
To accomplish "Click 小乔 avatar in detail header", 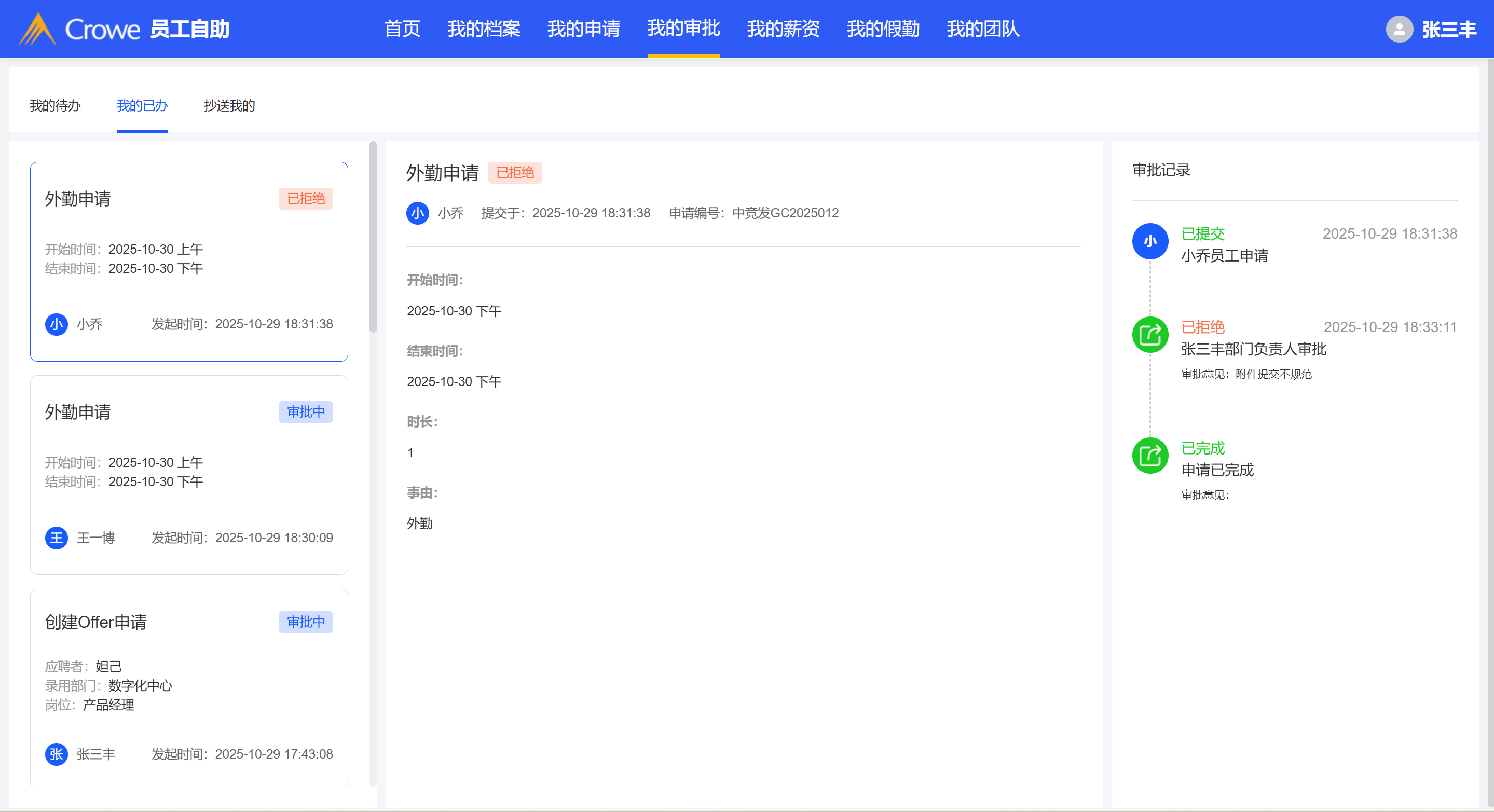I will pos(417,213).
